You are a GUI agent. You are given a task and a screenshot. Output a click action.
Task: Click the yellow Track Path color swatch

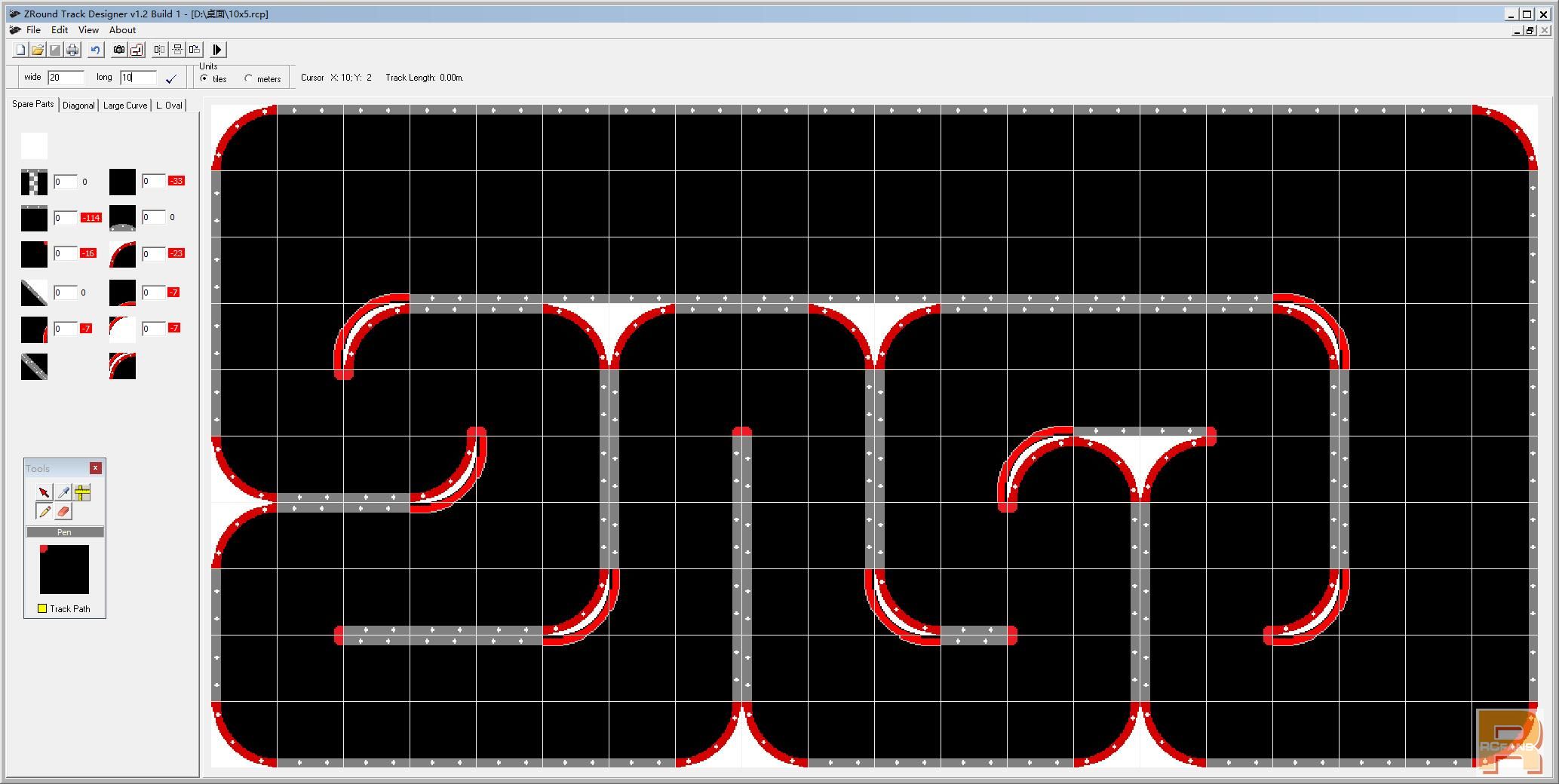click(x=42, y=608)
